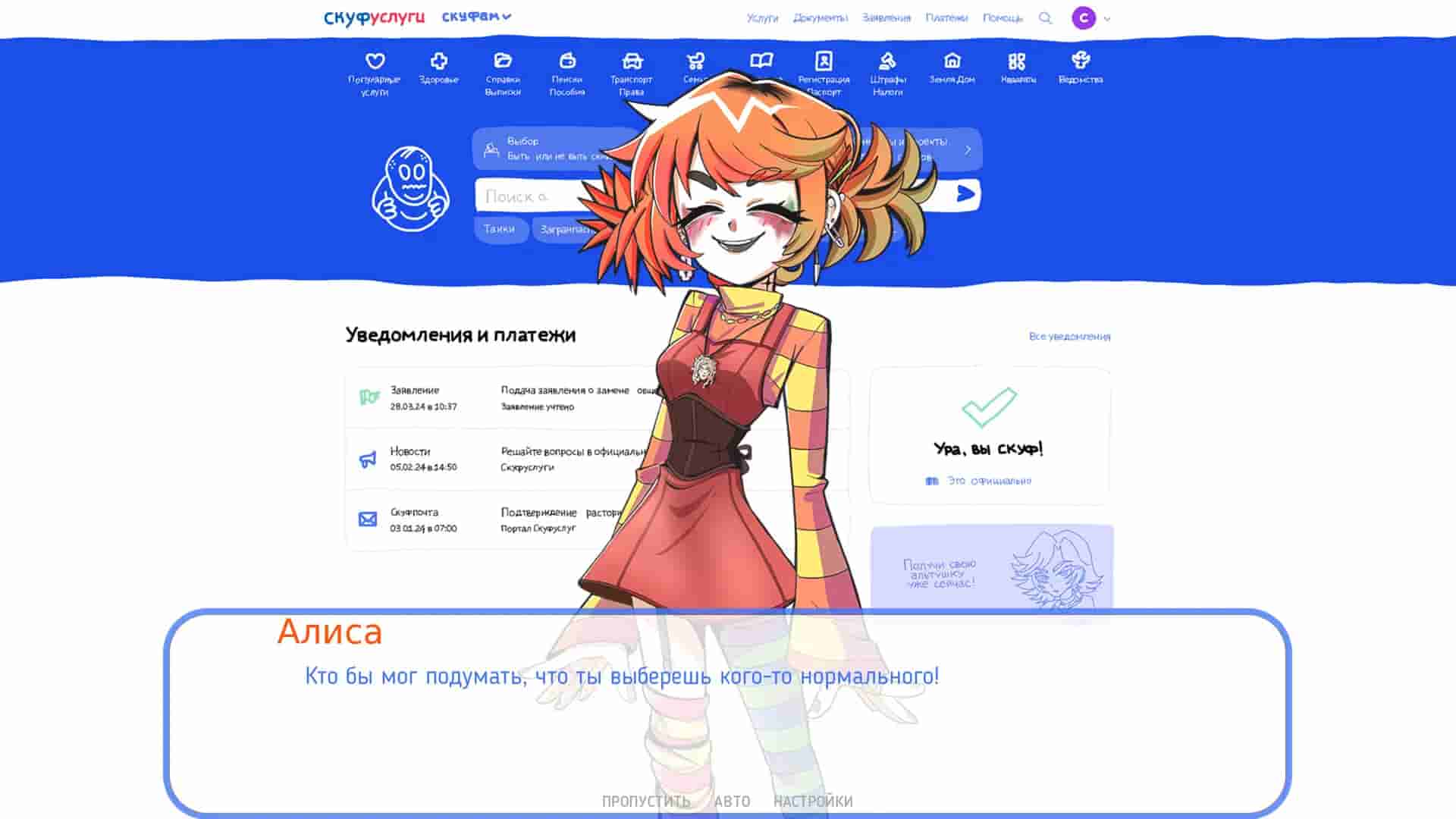Select the Справки Выписки folder icon
1456x819 pixels.
tap(503, 61)
